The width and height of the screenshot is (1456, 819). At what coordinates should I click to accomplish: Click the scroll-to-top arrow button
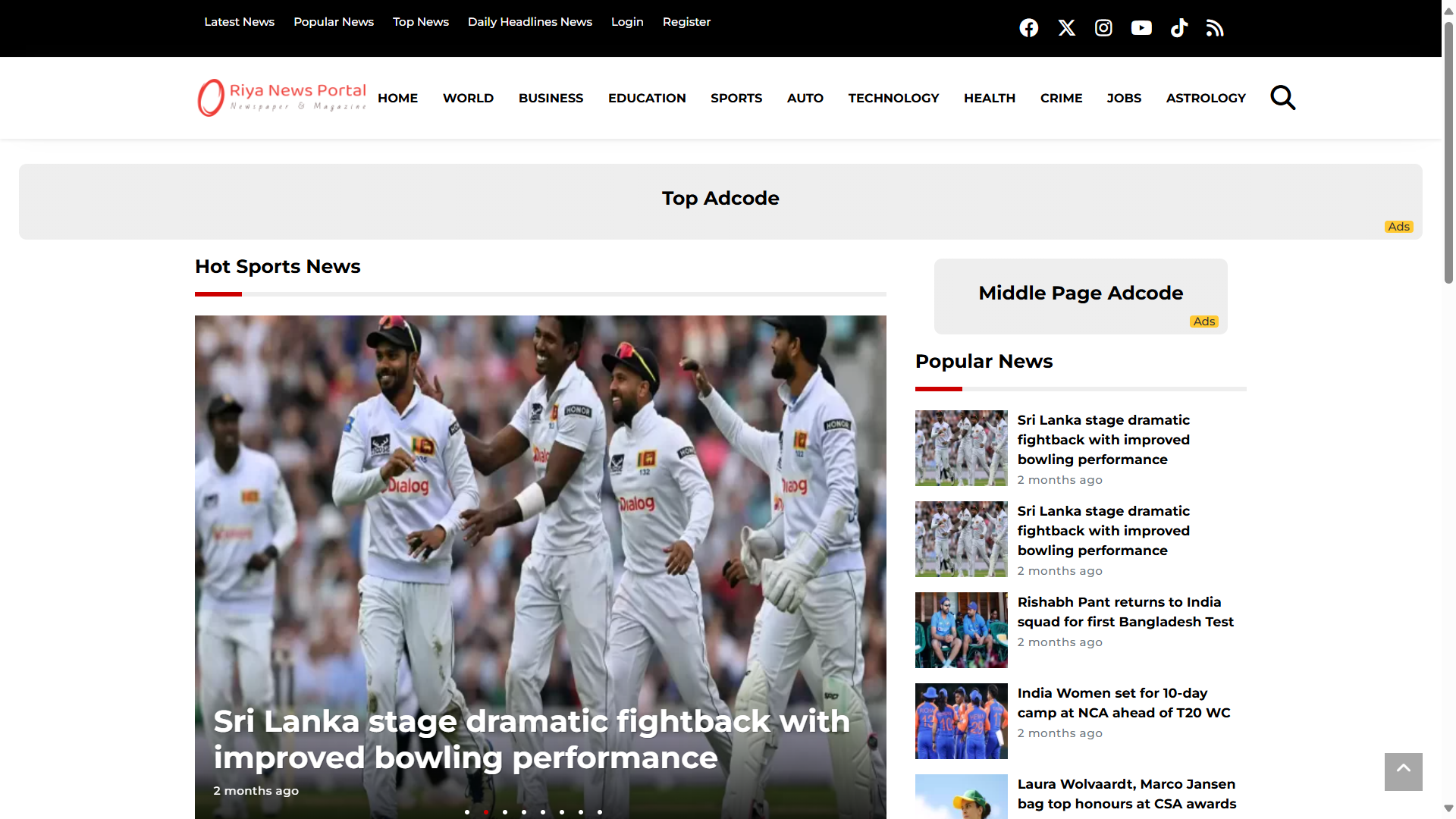click(x=1403, y=771)
